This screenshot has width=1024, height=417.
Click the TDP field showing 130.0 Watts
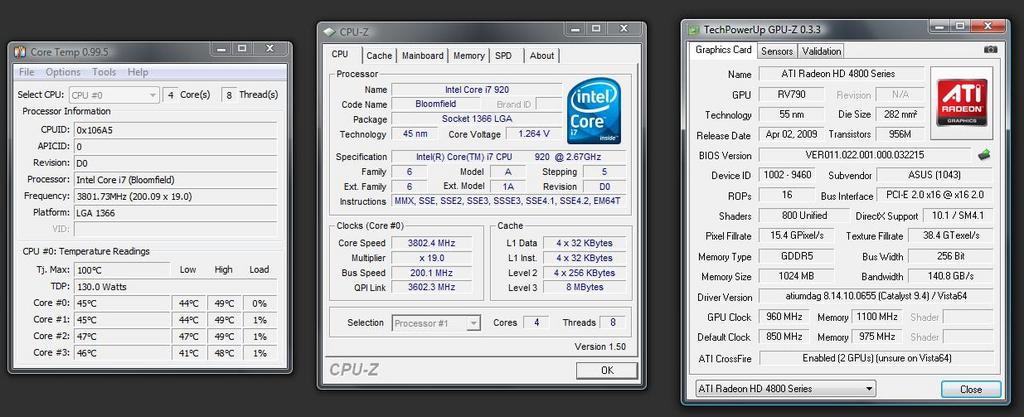pyautogui.click(x=175, y=286)
